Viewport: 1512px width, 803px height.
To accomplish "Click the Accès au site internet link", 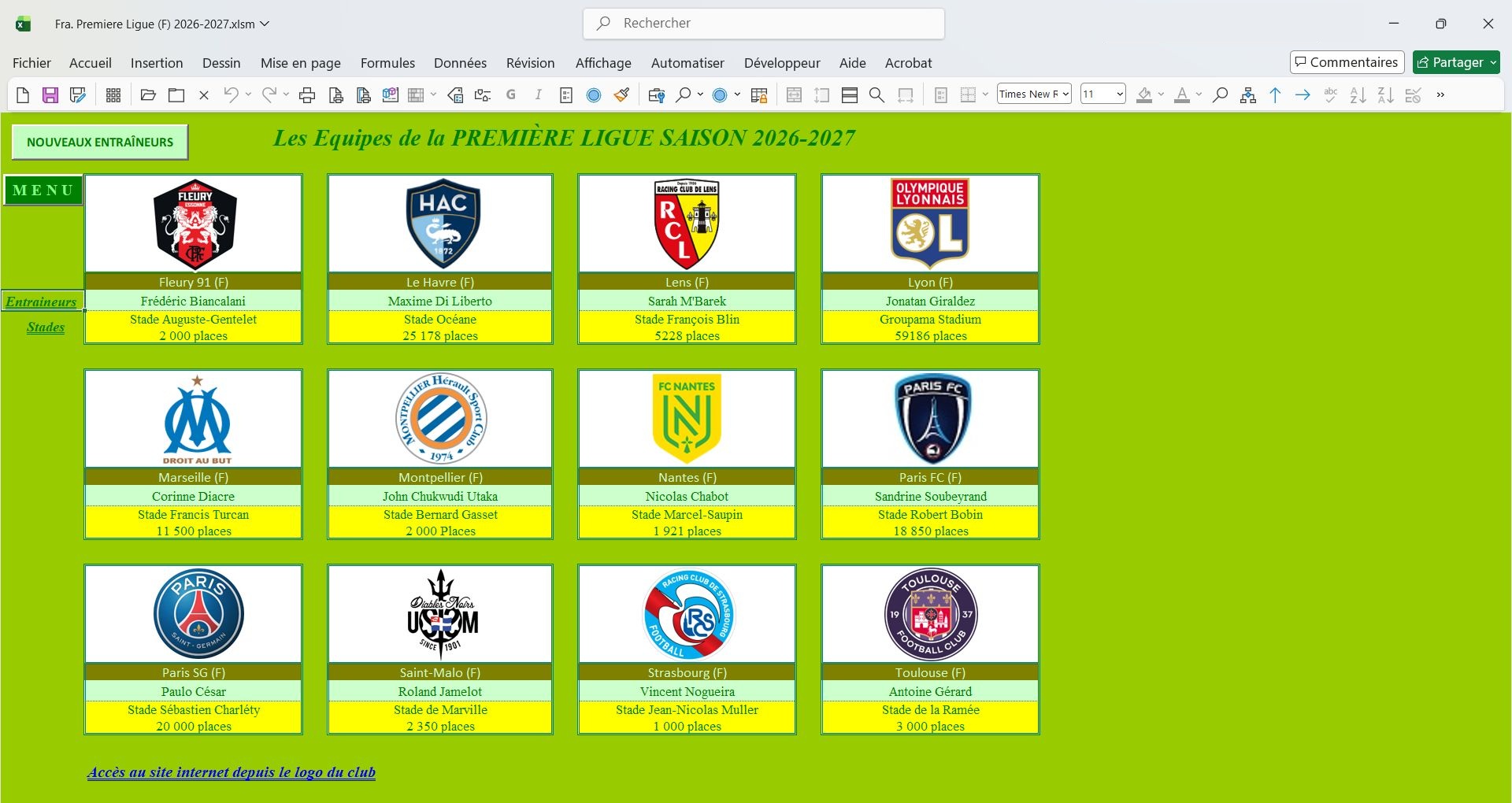I will coord(232,772).
